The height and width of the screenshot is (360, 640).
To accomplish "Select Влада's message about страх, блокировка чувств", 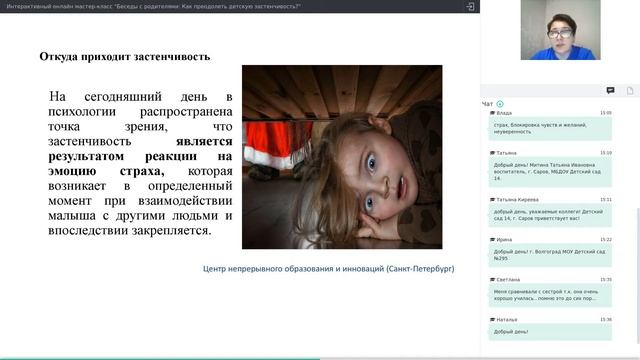I will 550,129.
